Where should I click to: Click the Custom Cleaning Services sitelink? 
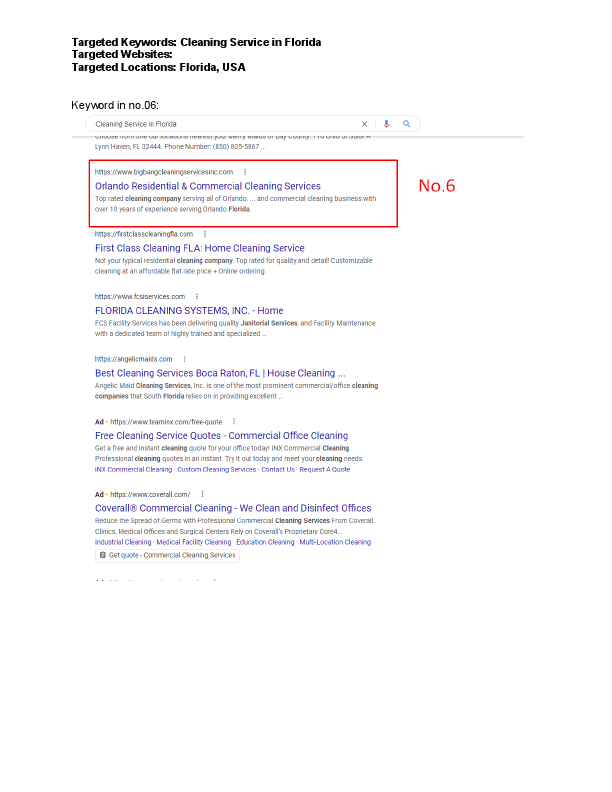(217, 470)
